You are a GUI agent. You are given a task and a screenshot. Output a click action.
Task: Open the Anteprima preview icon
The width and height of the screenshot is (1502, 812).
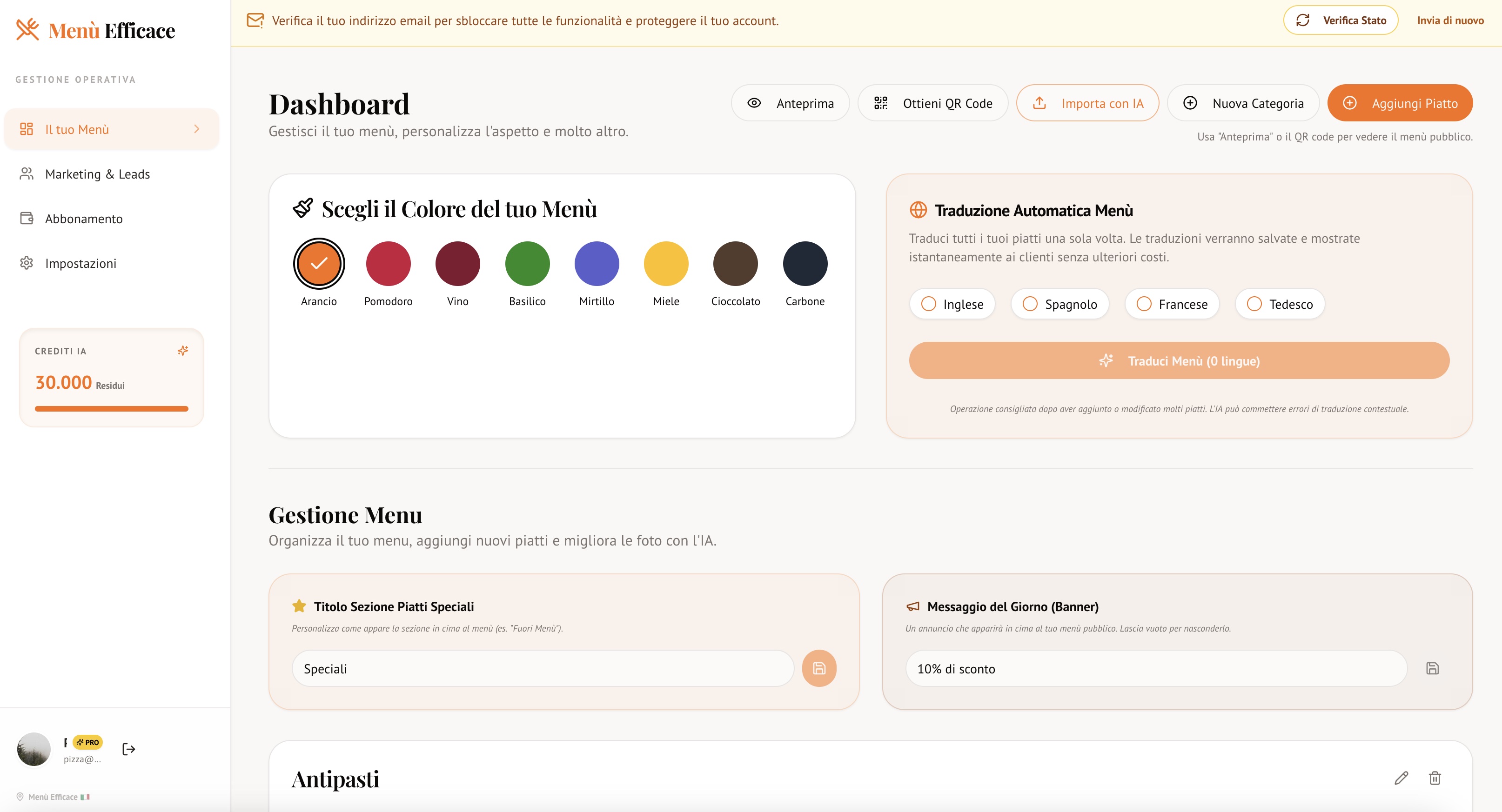pos(755,103)
